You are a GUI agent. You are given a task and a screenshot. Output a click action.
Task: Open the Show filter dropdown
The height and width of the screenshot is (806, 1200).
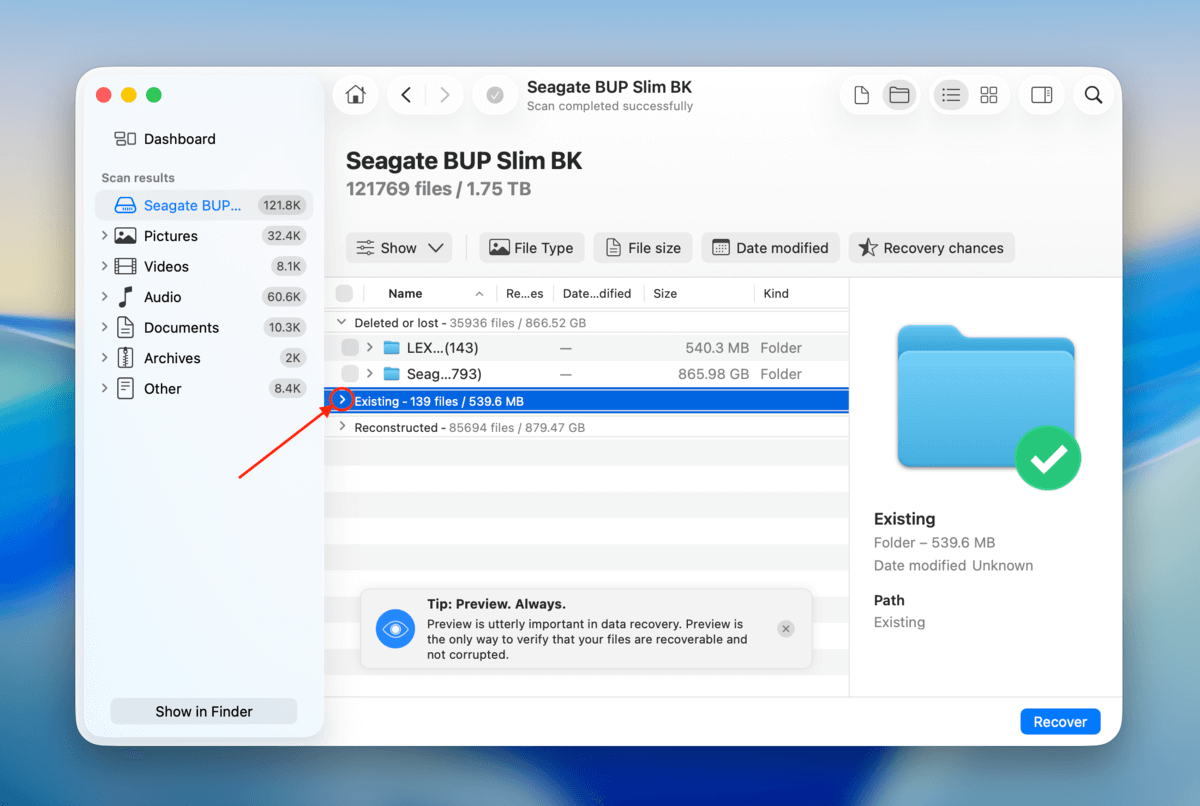pos(399,248)
